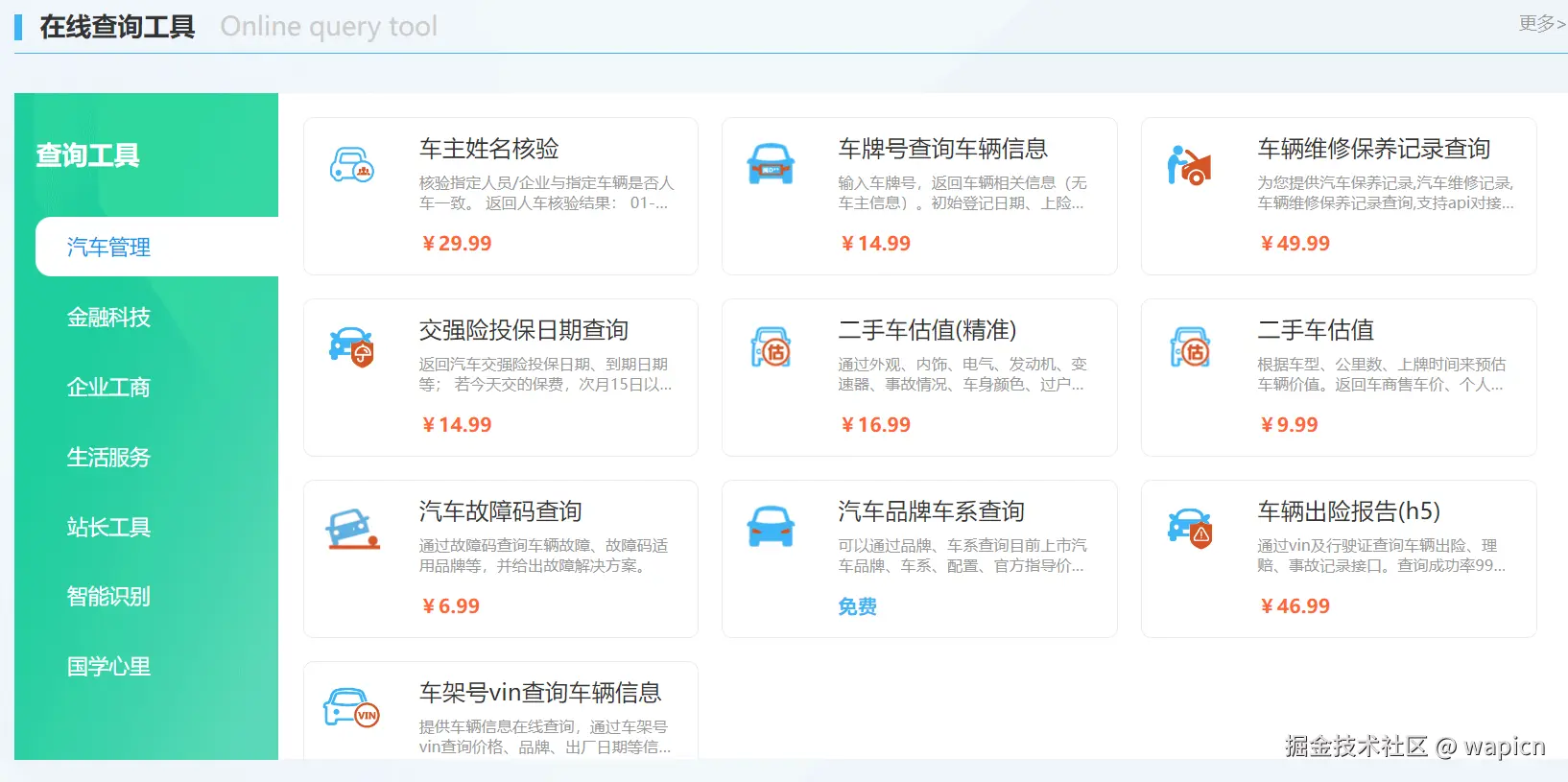Click the 汽车品牌车系查询 car icon

(x=771, y=527)
